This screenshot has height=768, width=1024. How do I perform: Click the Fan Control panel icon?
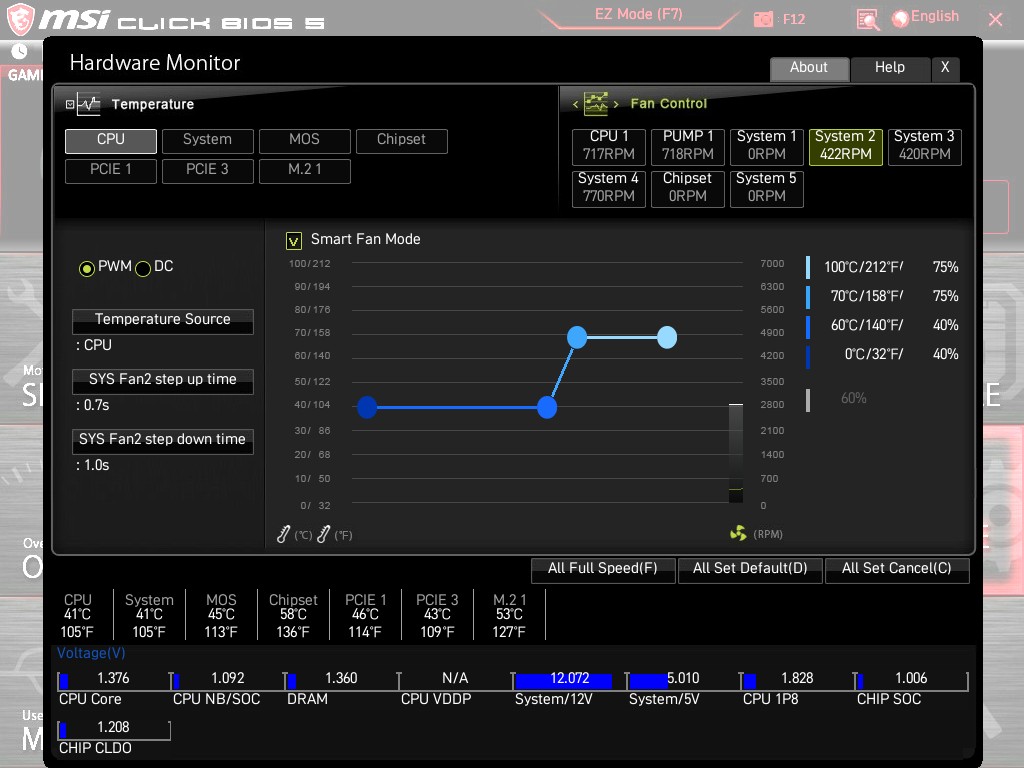(x=596, y=103)
